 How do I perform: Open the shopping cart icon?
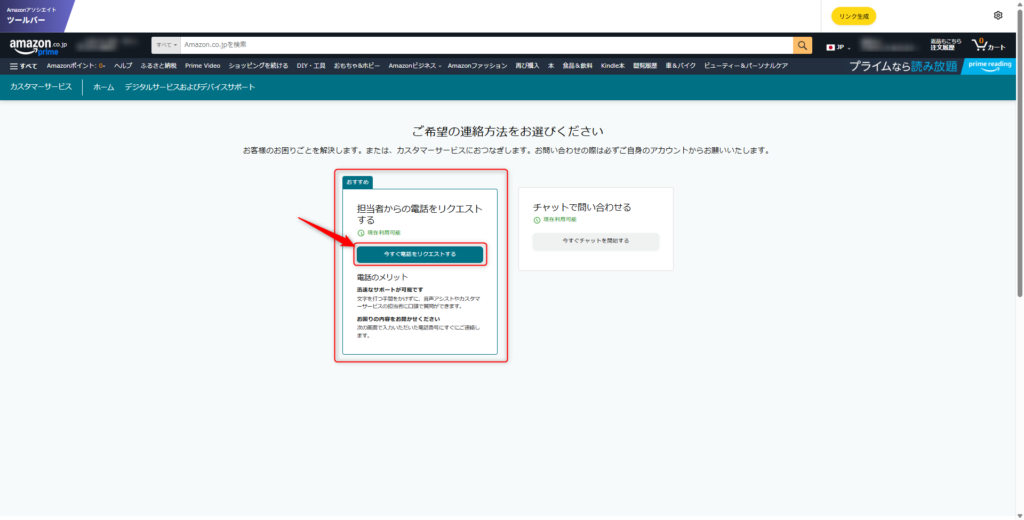988,45
